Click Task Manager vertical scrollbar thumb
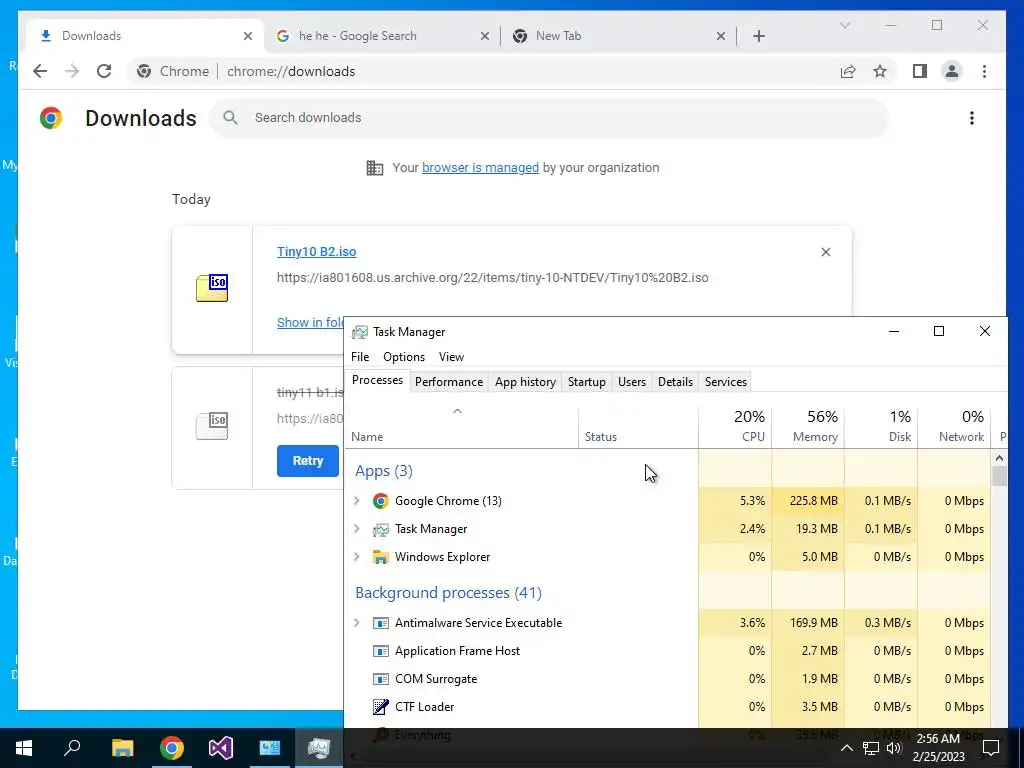 point(999,476)
